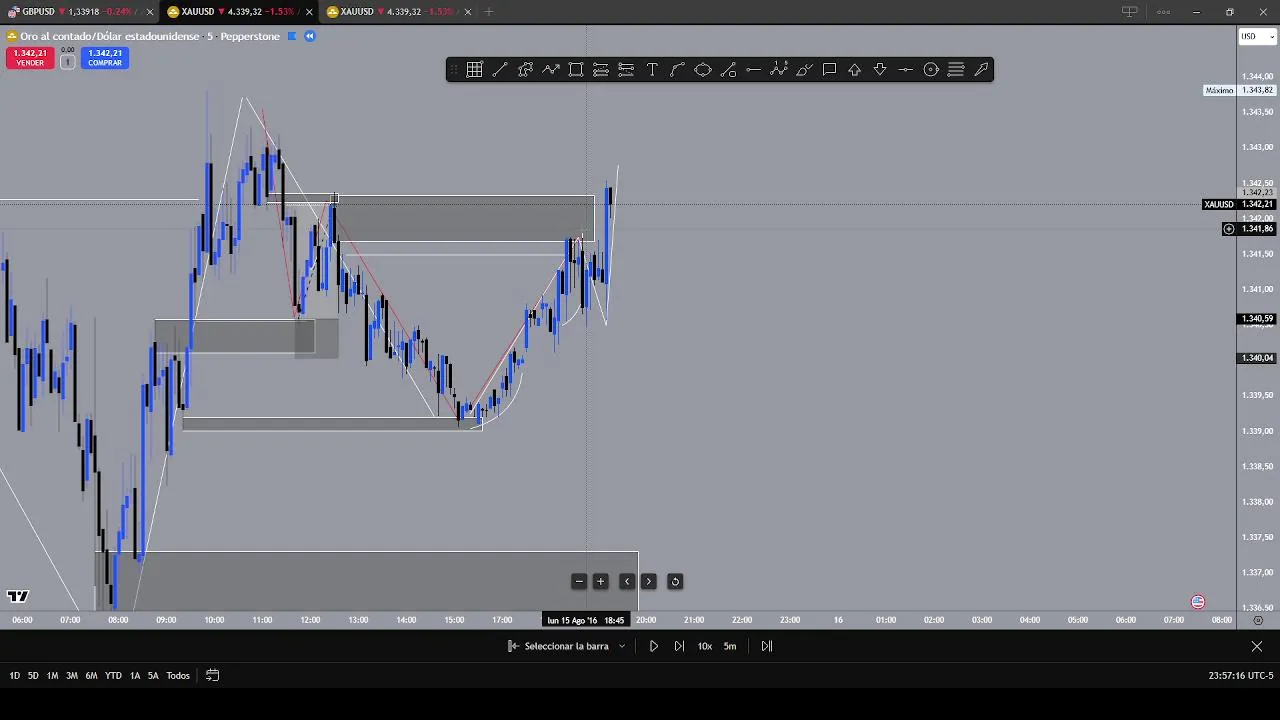Click the blue COMPRAR buy button
This screenshot has height=720, width=1280.
(105, 58)
